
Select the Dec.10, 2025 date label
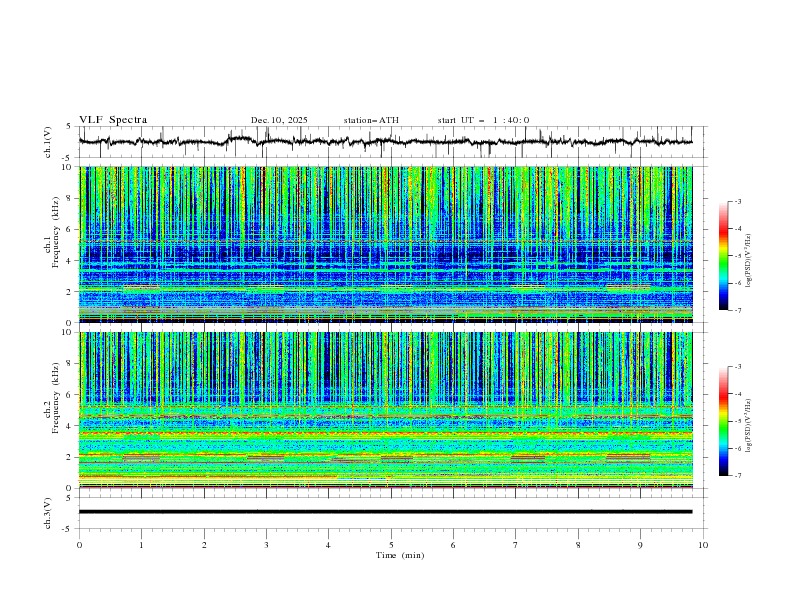pos(279,120)
